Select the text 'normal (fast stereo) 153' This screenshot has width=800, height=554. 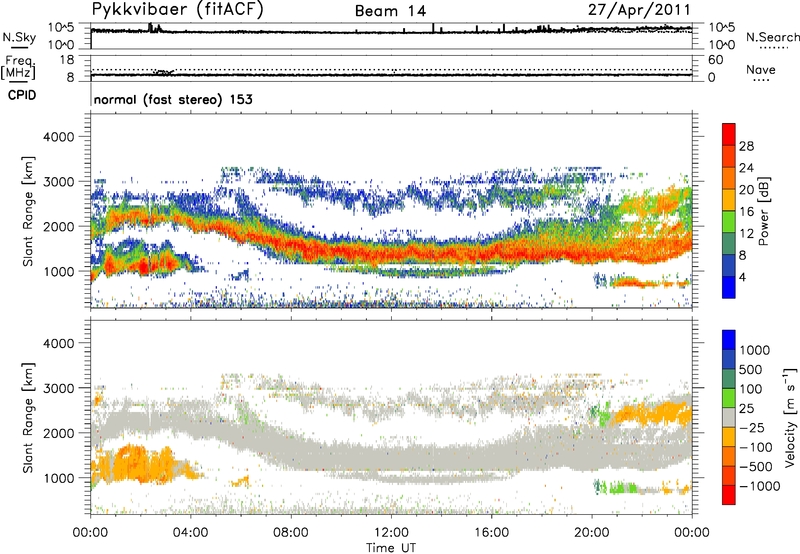pyautogui.click(x=173, y=99)
